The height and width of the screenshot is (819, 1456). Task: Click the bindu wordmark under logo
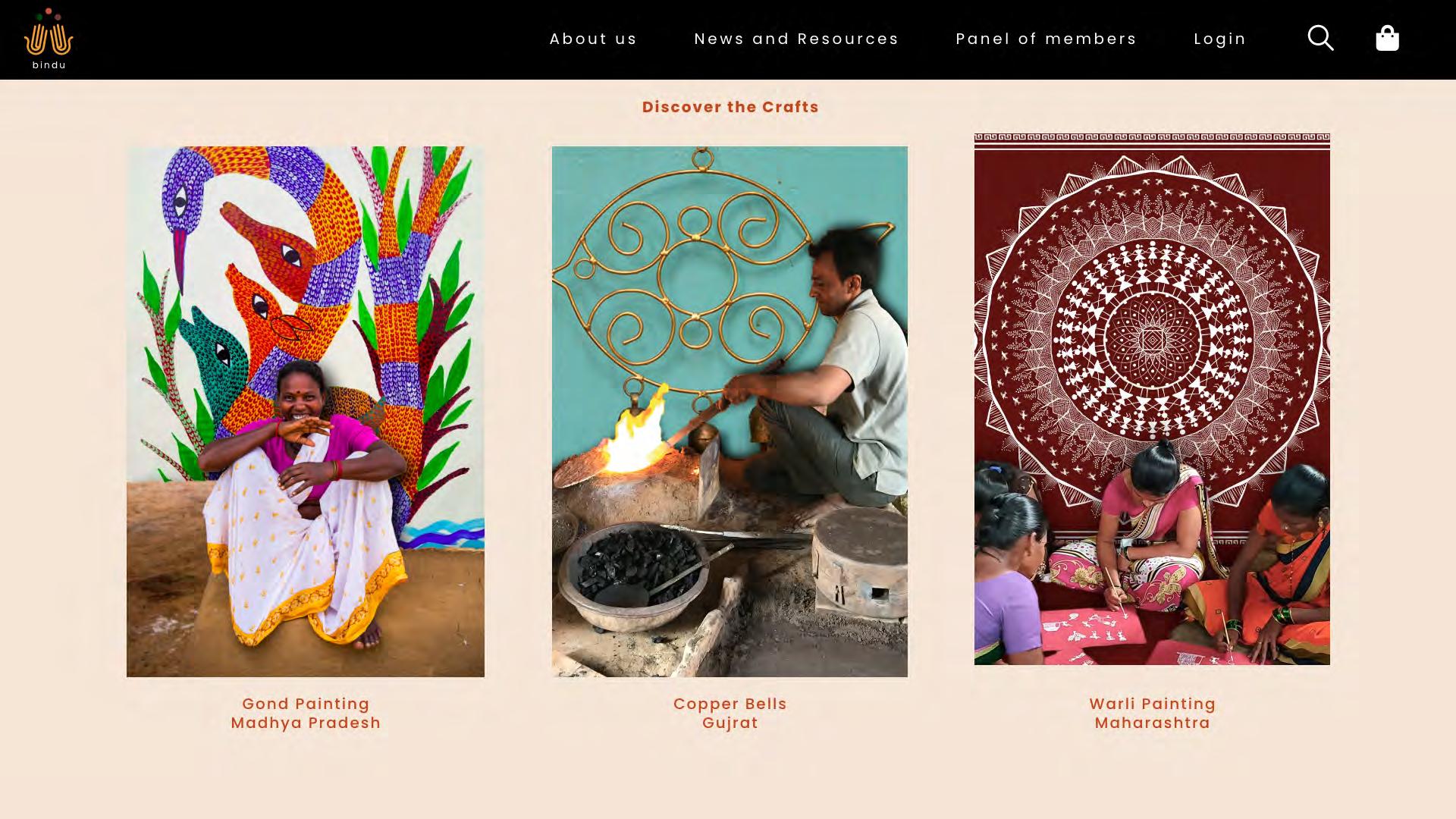tap(49, 65)
